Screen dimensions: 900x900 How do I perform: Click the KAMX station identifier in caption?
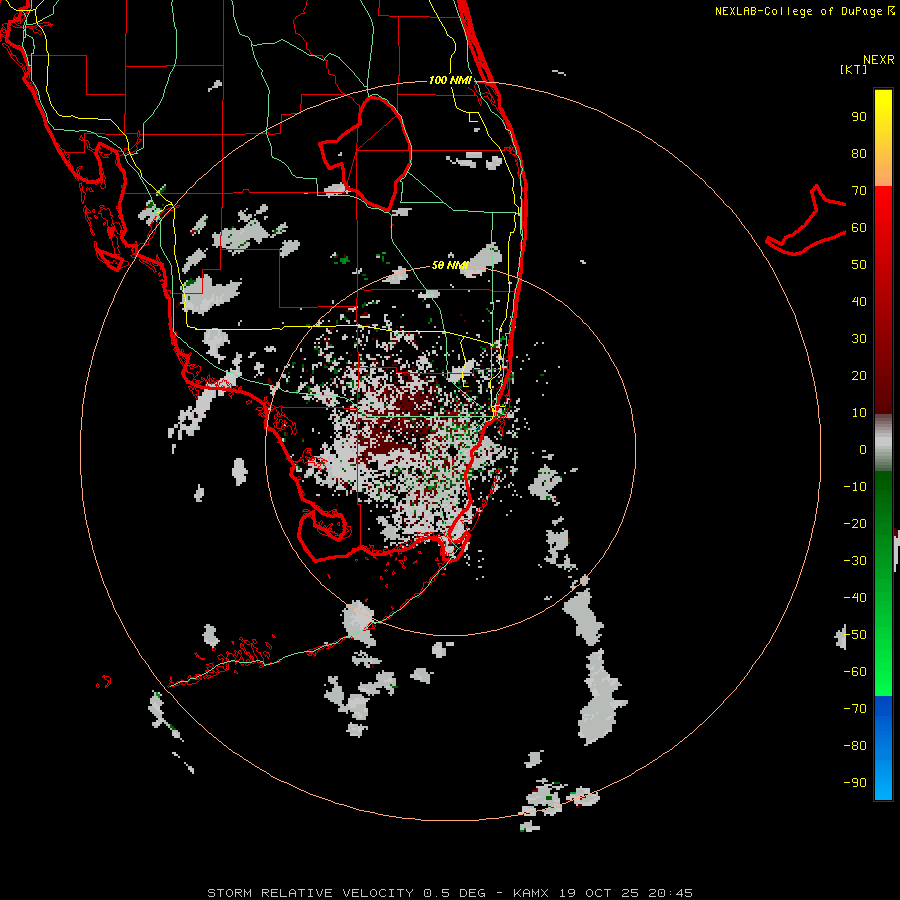pyautogui.click(x=531, y=893)
